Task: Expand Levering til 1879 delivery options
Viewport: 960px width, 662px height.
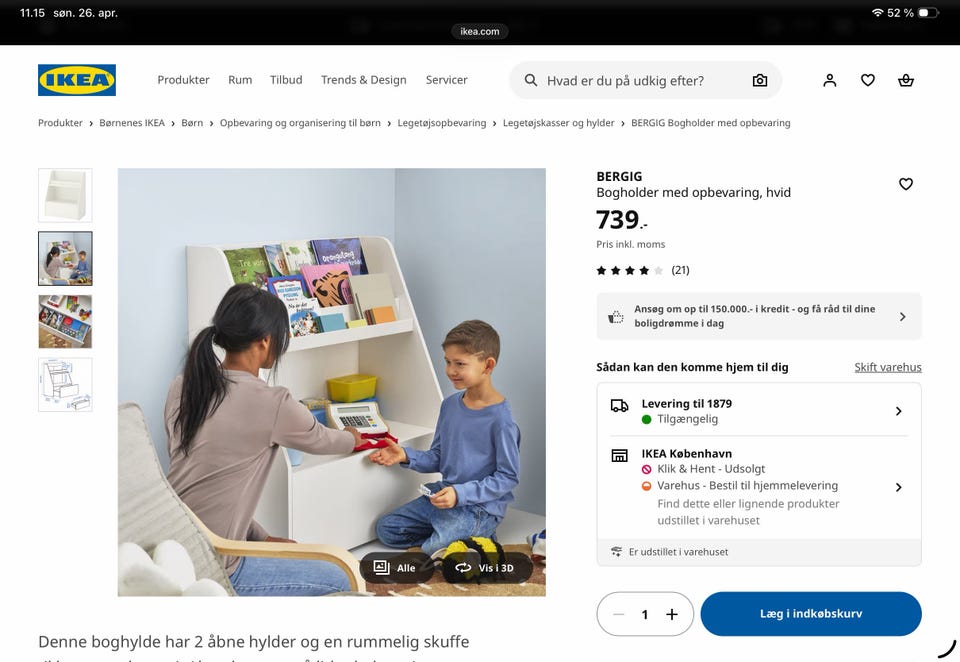Action: tap(759, 411)
